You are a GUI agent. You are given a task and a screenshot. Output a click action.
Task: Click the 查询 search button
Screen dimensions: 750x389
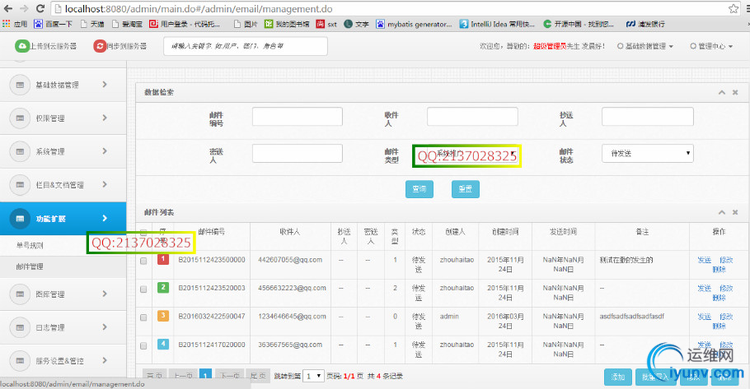point(419,189)
